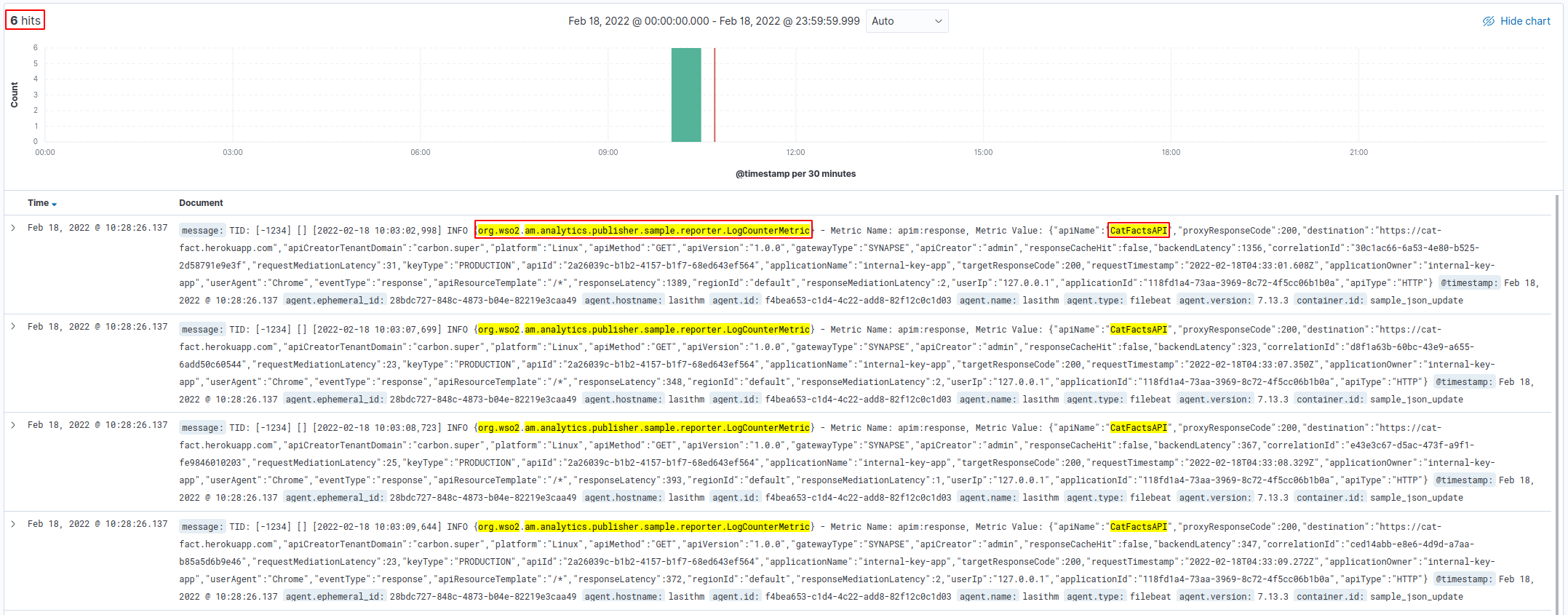
Task: Open the Auto interval dropdown
Action: pyautogui.click(x=907, y=21)
